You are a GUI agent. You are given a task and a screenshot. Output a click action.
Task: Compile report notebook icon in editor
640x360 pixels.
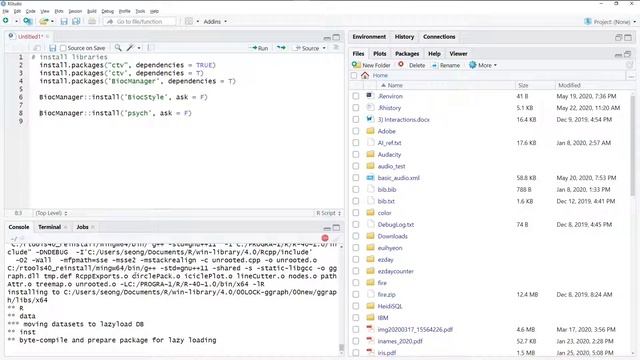click(x=151, y=48)
